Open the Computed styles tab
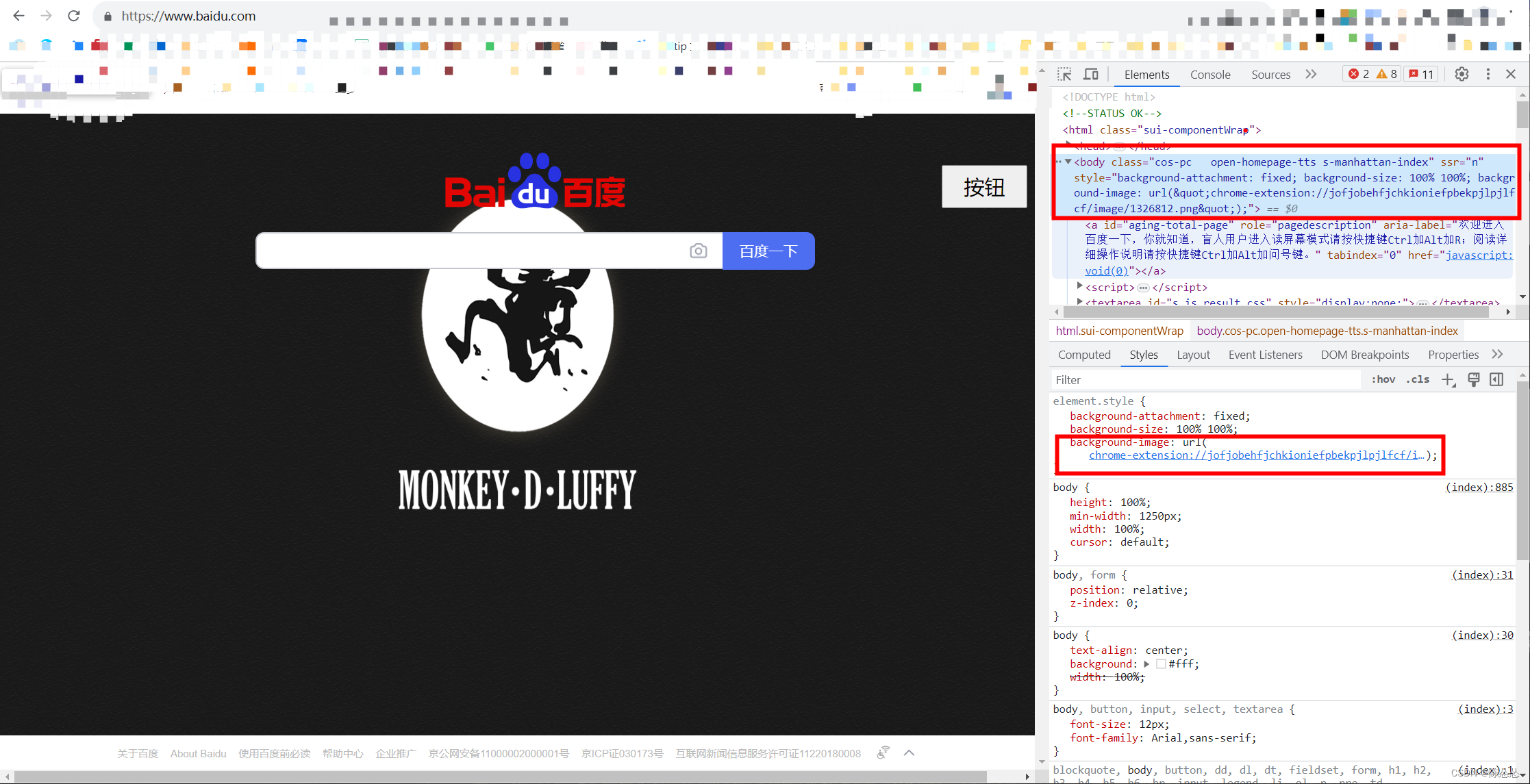The image size is (1530, 784). 1084,355
